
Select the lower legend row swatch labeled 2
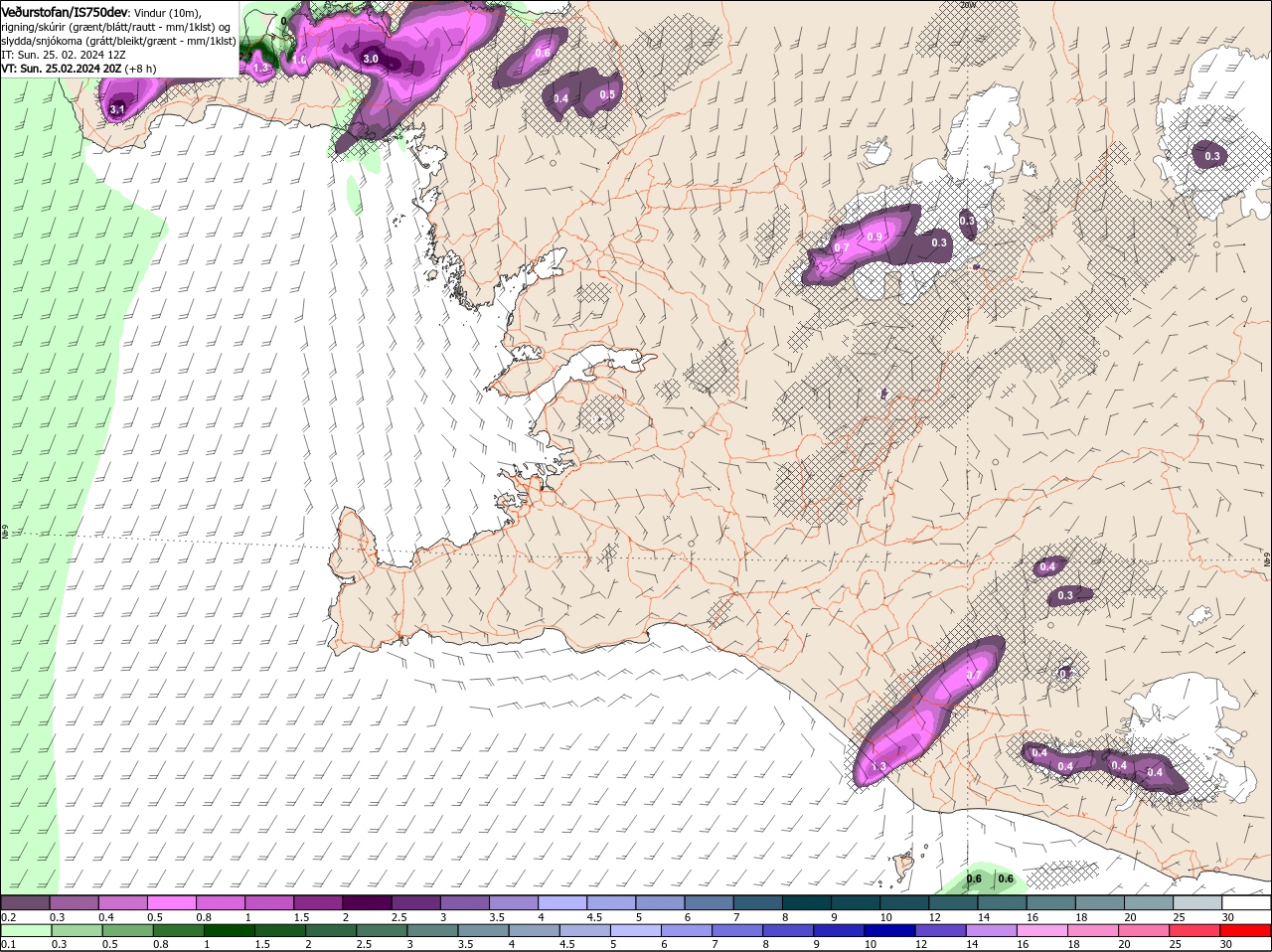[x=332, y=931]
